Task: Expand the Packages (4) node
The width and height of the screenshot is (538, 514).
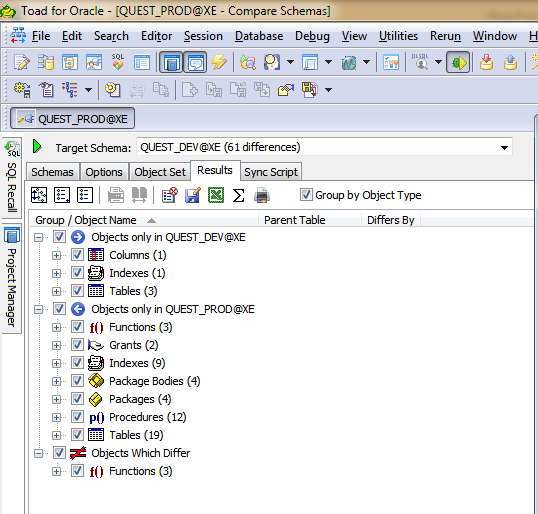Action: pyautogui.click(x=56, y=399)
